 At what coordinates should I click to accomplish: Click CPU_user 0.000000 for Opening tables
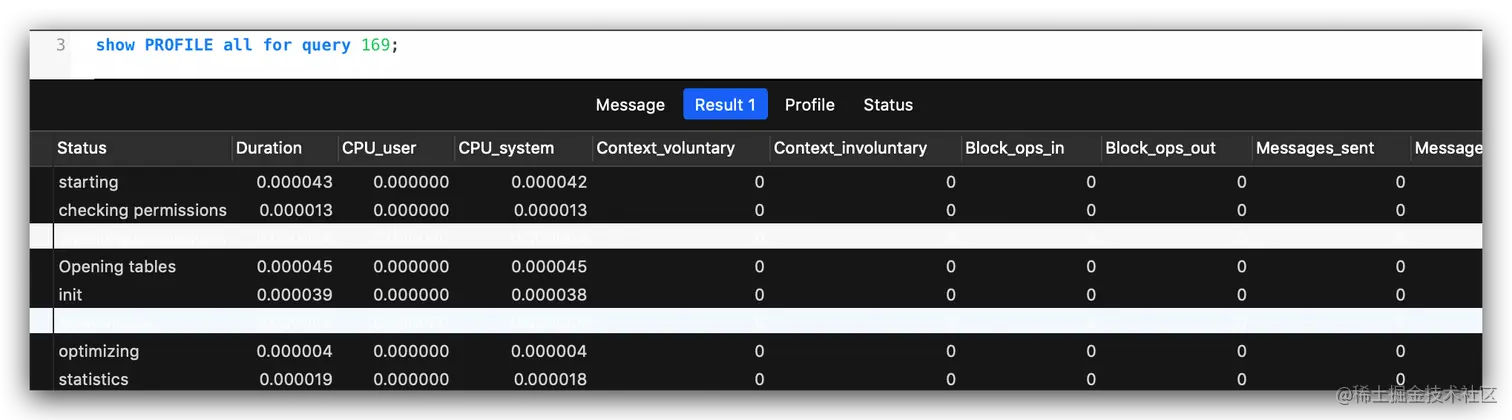point(411,267)
